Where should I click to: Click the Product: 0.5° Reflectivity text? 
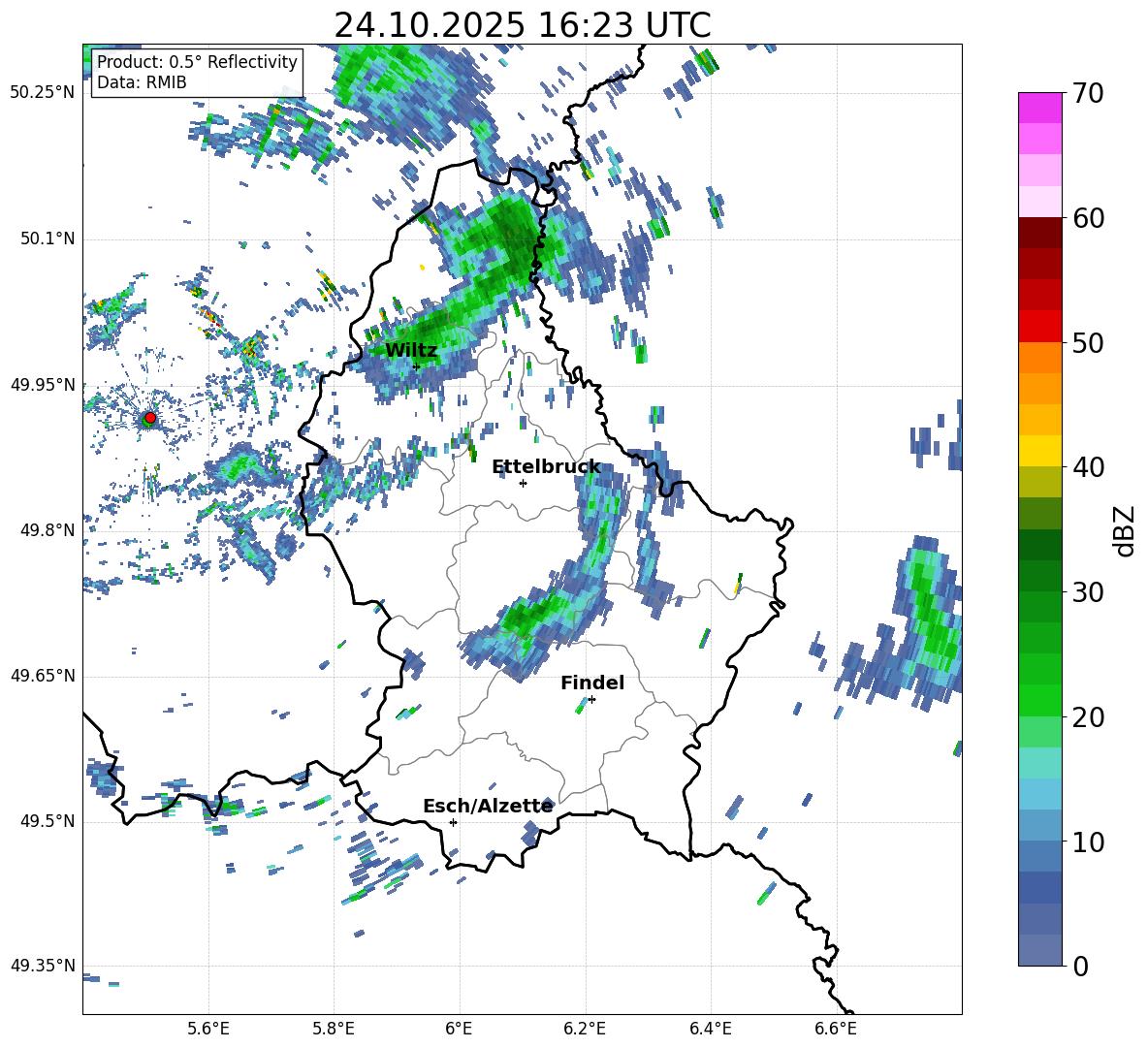[x=197, y=61]
